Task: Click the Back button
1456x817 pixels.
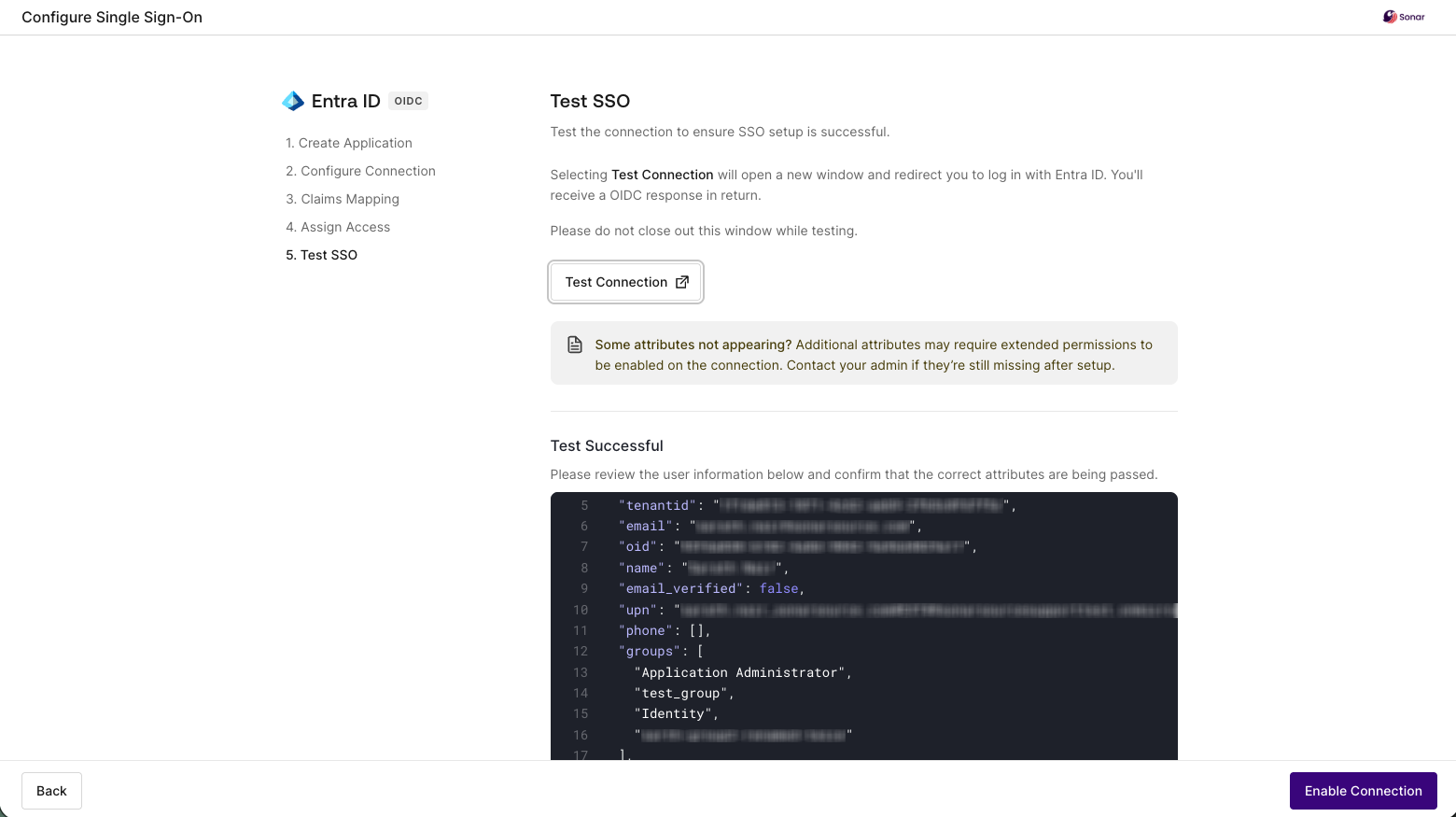Action: tap(51, 791)
